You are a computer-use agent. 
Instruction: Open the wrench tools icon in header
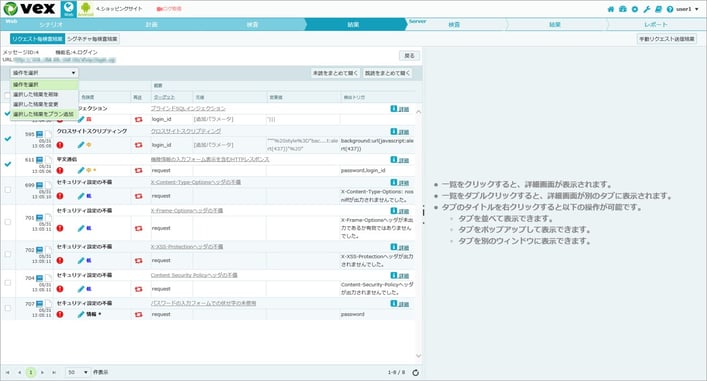coord(647,9)
